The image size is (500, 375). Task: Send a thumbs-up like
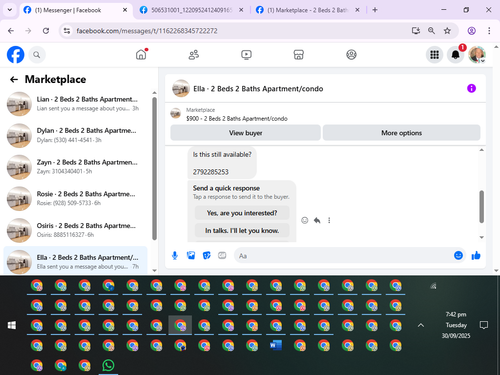[476, 256]
